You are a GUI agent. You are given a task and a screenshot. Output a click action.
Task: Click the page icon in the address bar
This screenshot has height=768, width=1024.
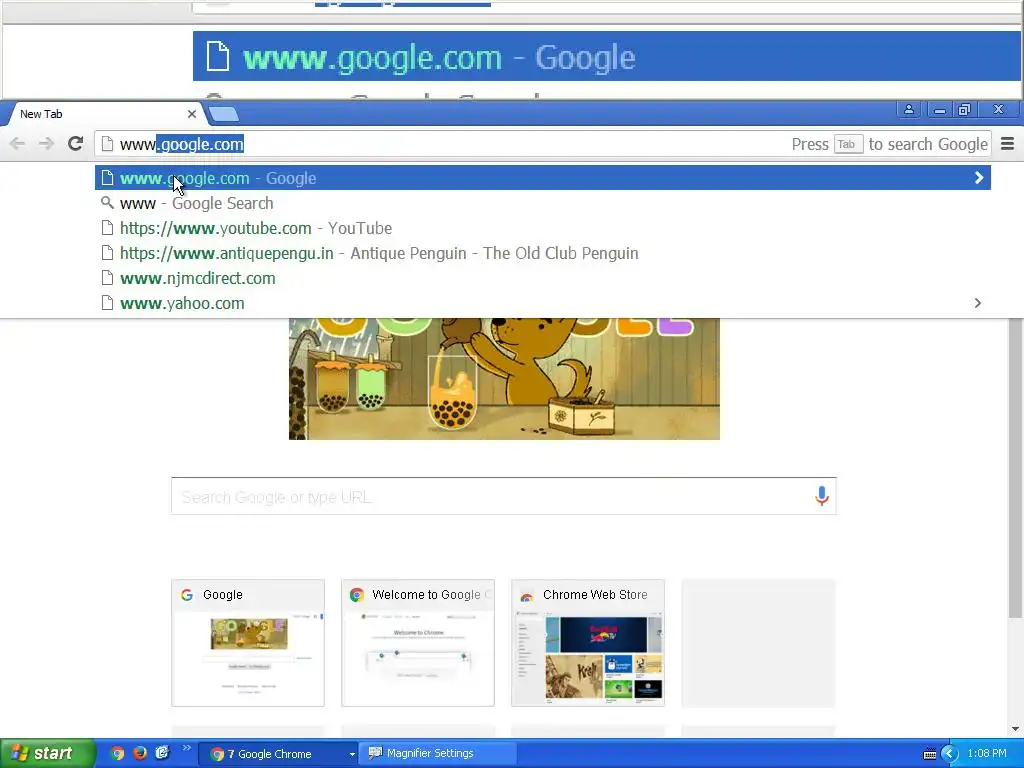click(x=108, y=144)
